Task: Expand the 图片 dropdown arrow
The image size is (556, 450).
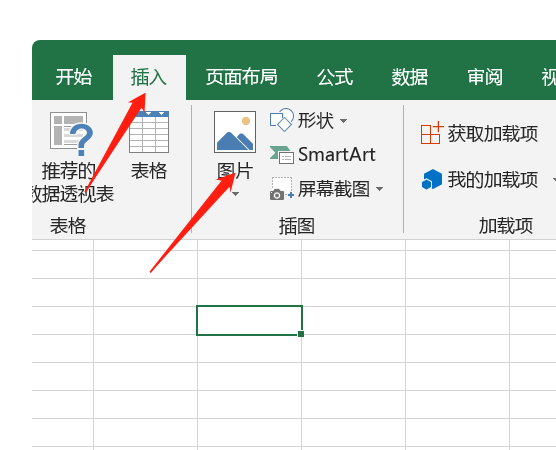Action: click(235, 194)
